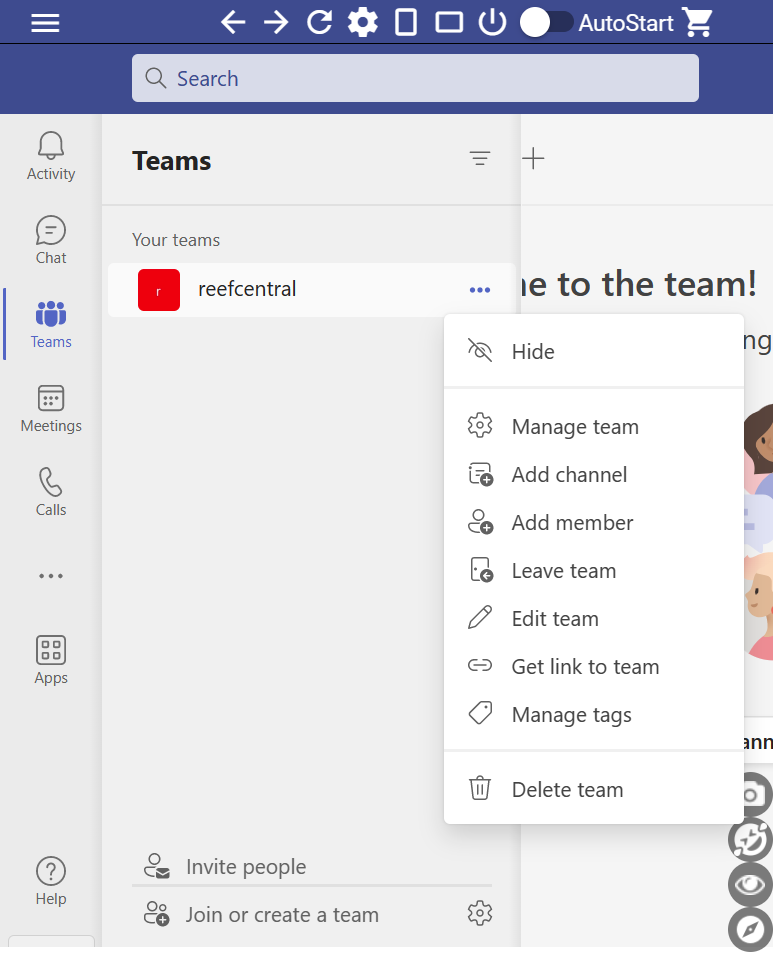Expand more apps ellipsis in sidebar
Image resolution: width=773 pixels, height=953 pixels.
point(51,576)
